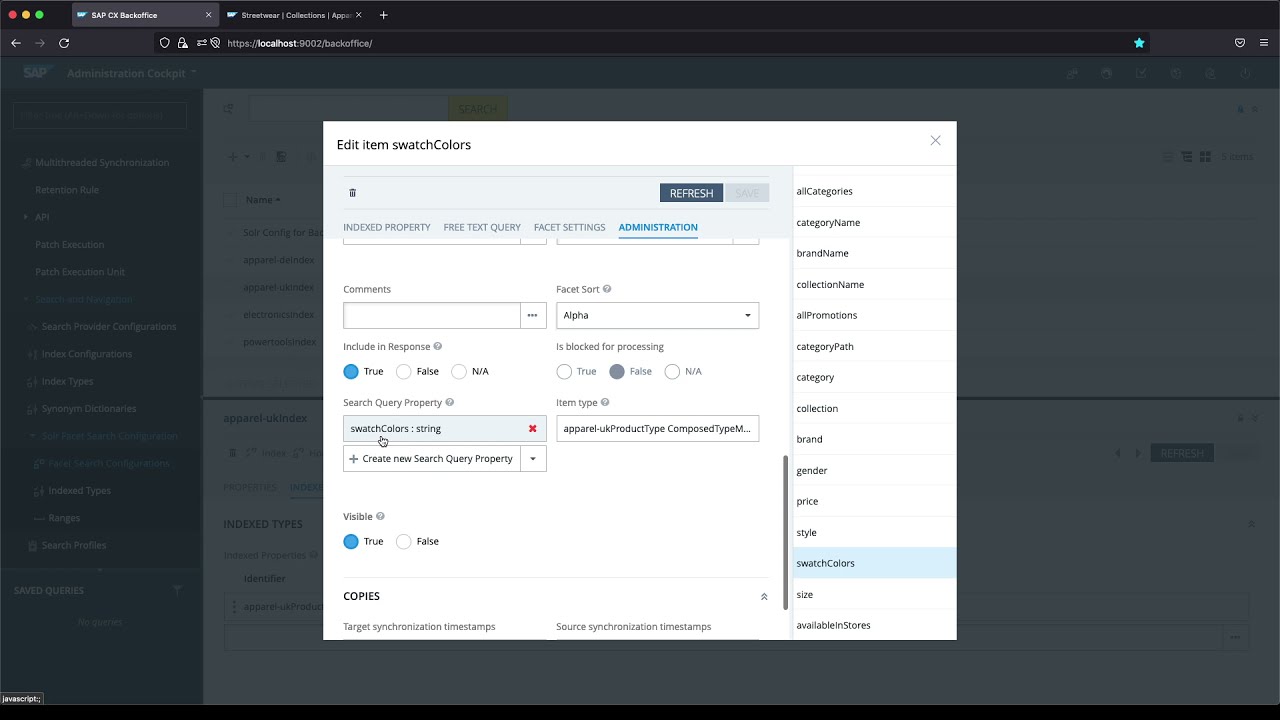
Task: Select size in property list
Action: (874, 594)
